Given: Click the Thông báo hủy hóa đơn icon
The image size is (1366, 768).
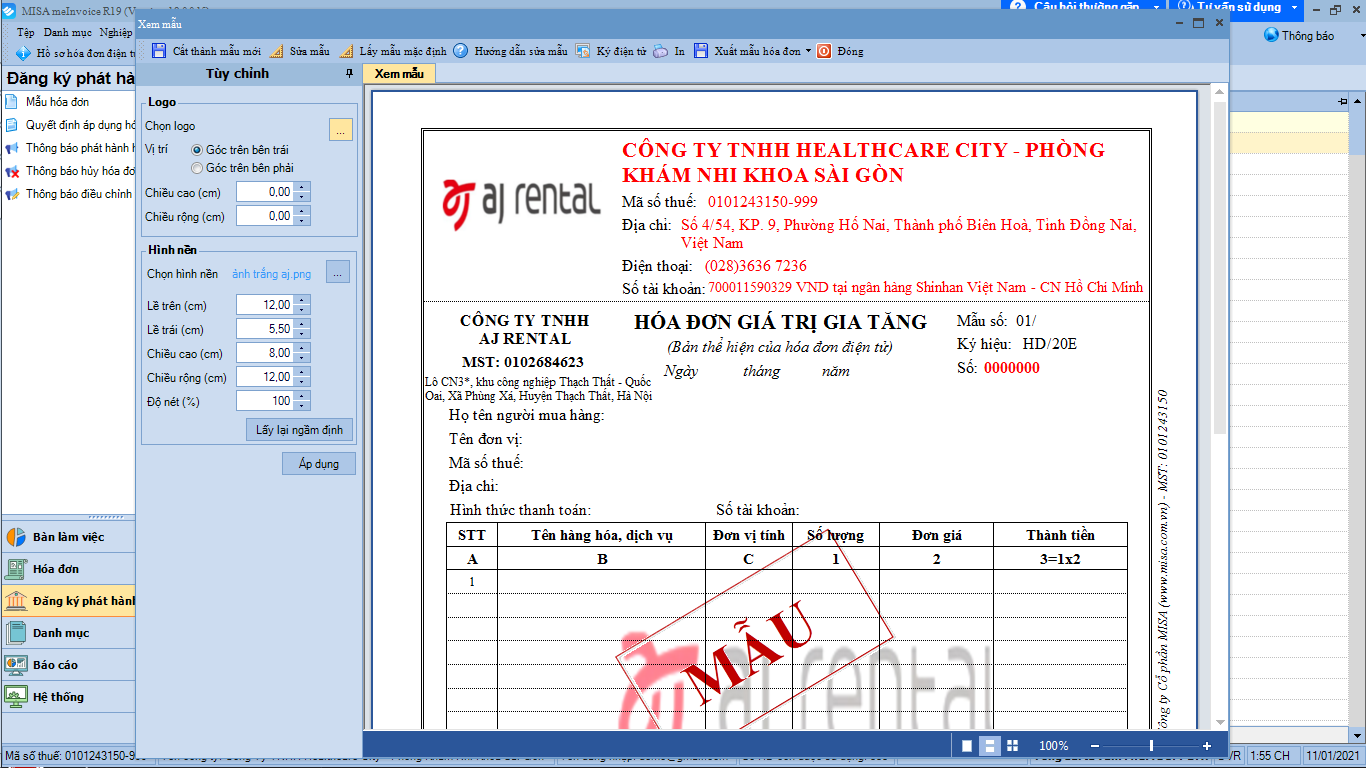Looking at the screenshot, I should [x=11, y=171].
